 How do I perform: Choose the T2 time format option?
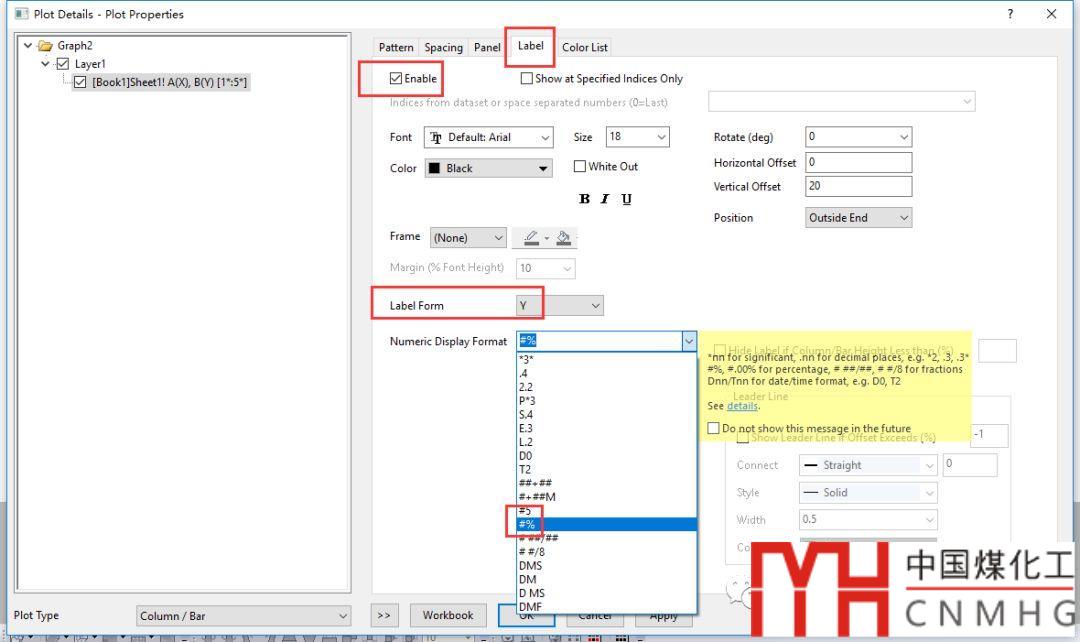click(x=607, y=469)
